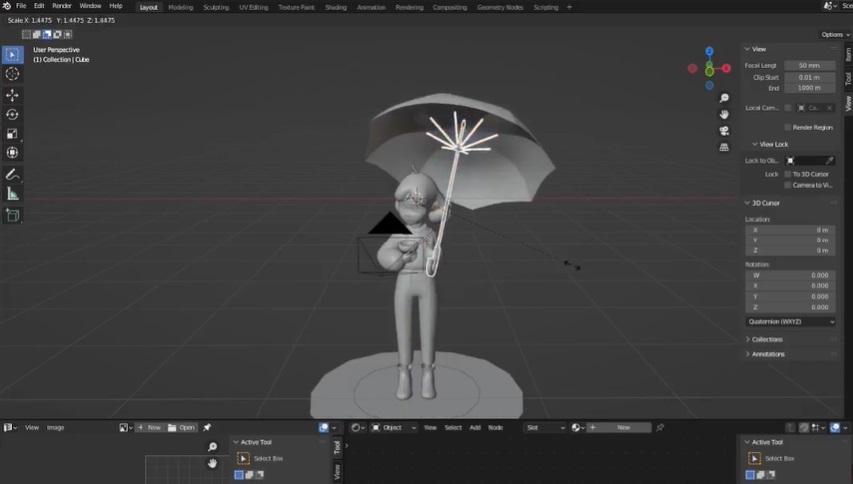Select the Add Cube tool

(x=13, y=215)
